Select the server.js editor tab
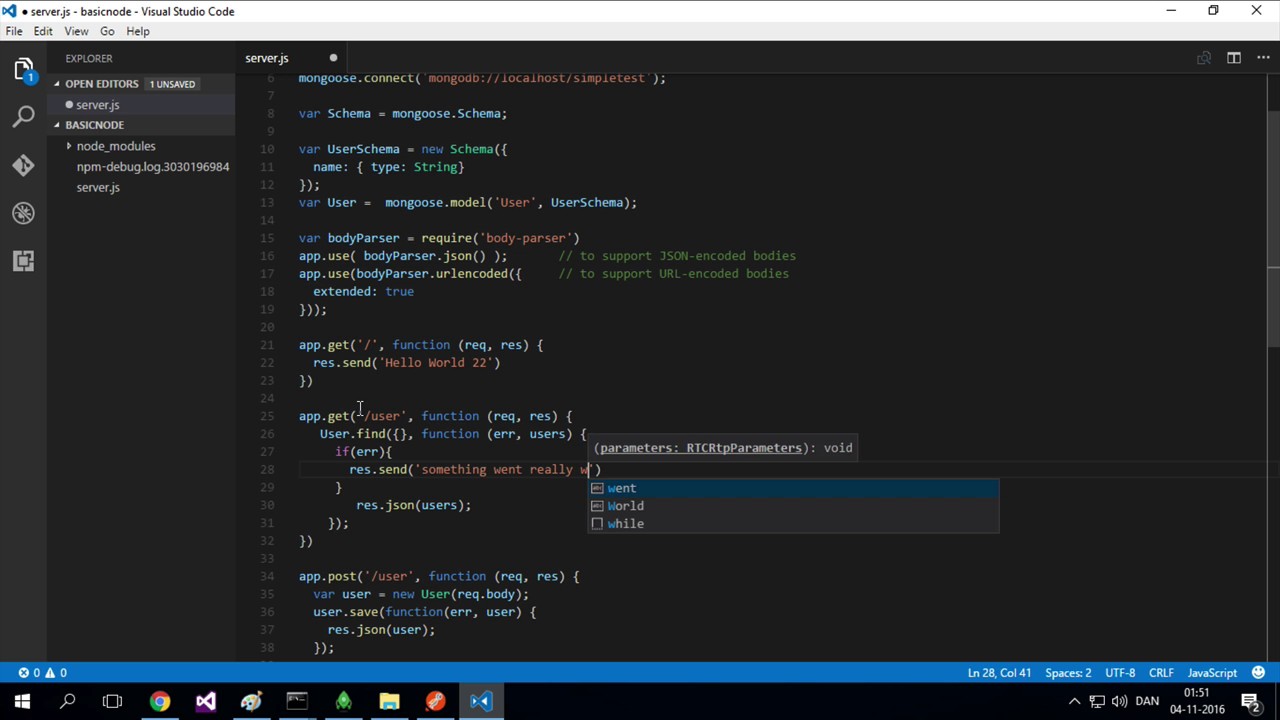The height and width of the screenshot is (720, 1280). click(x=293, y=58)
